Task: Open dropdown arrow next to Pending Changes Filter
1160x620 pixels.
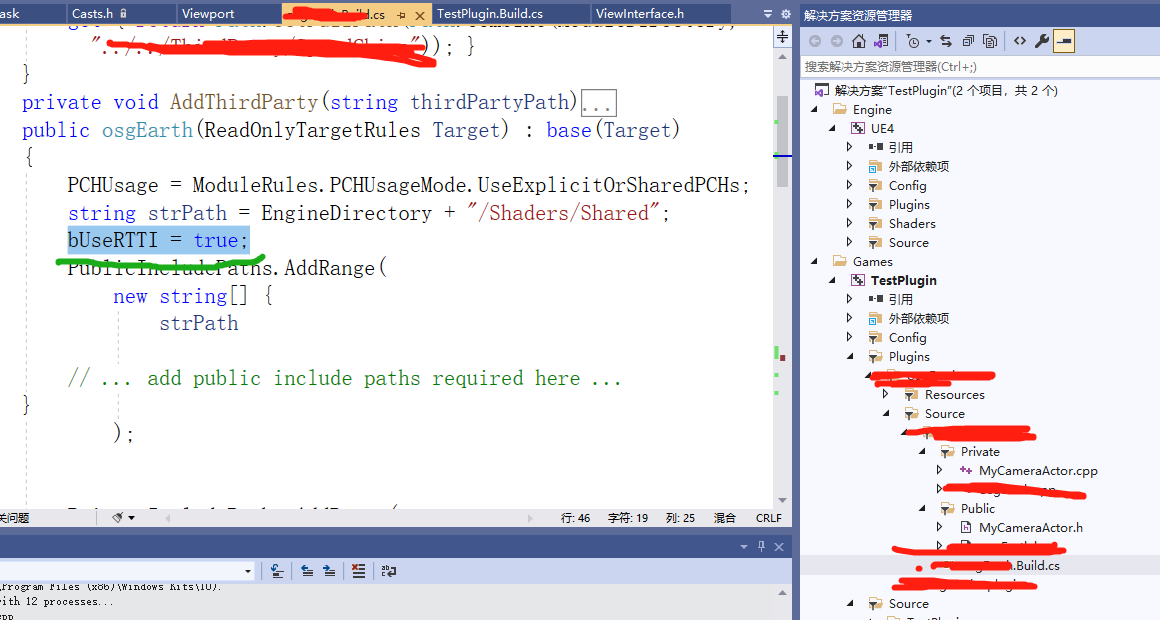Action: pyautogui.click(x=928, y=41)
